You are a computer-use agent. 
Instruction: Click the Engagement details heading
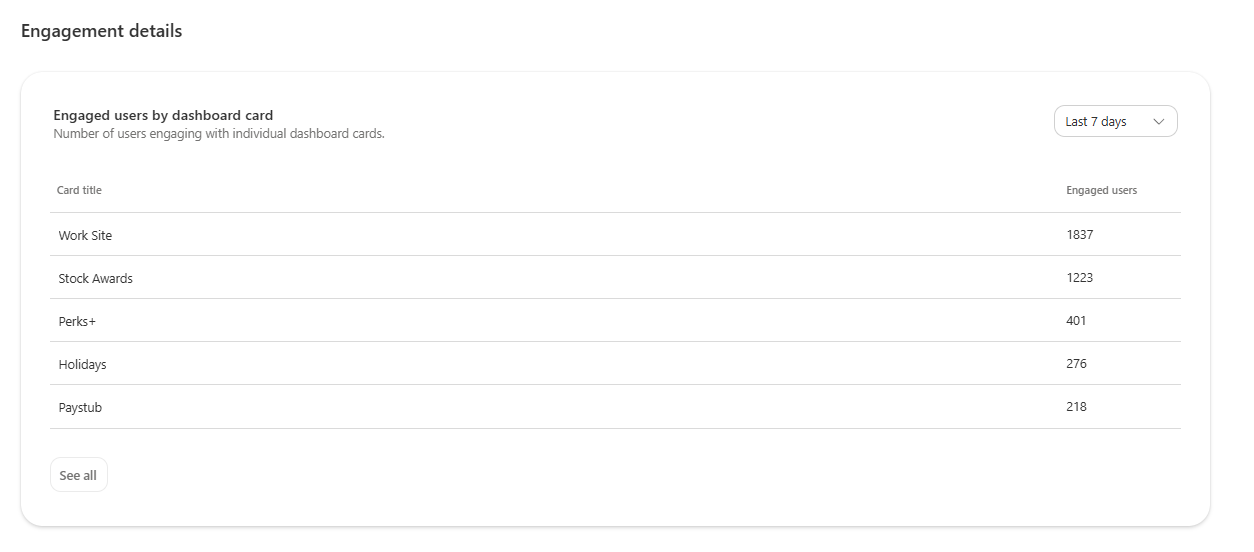(x=101, y=31)
